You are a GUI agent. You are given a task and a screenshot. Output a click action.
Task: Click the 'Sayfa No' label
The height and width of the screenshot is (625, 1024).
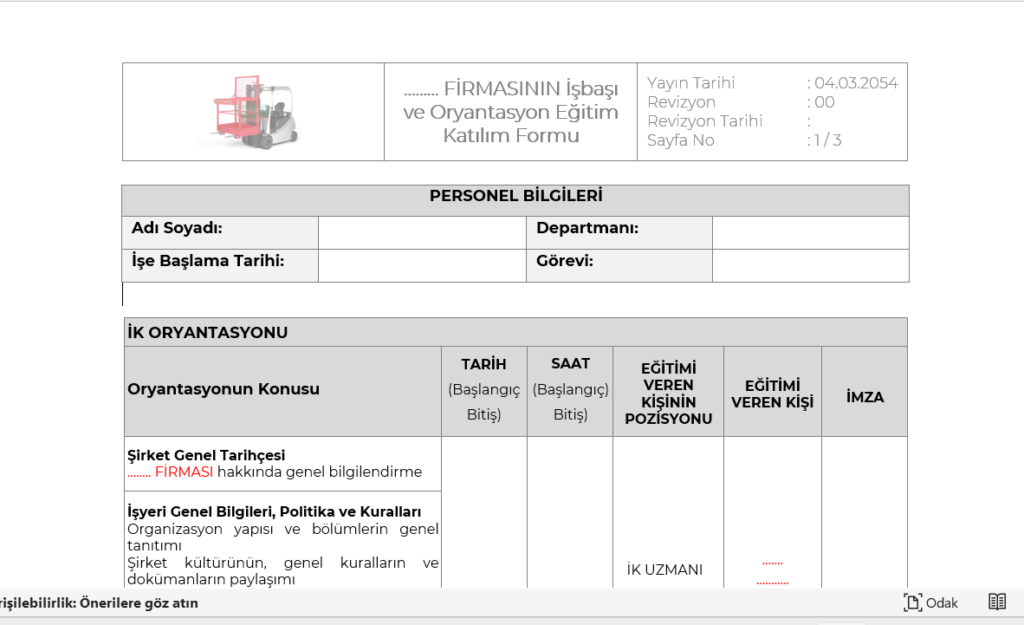coord(680,140)
